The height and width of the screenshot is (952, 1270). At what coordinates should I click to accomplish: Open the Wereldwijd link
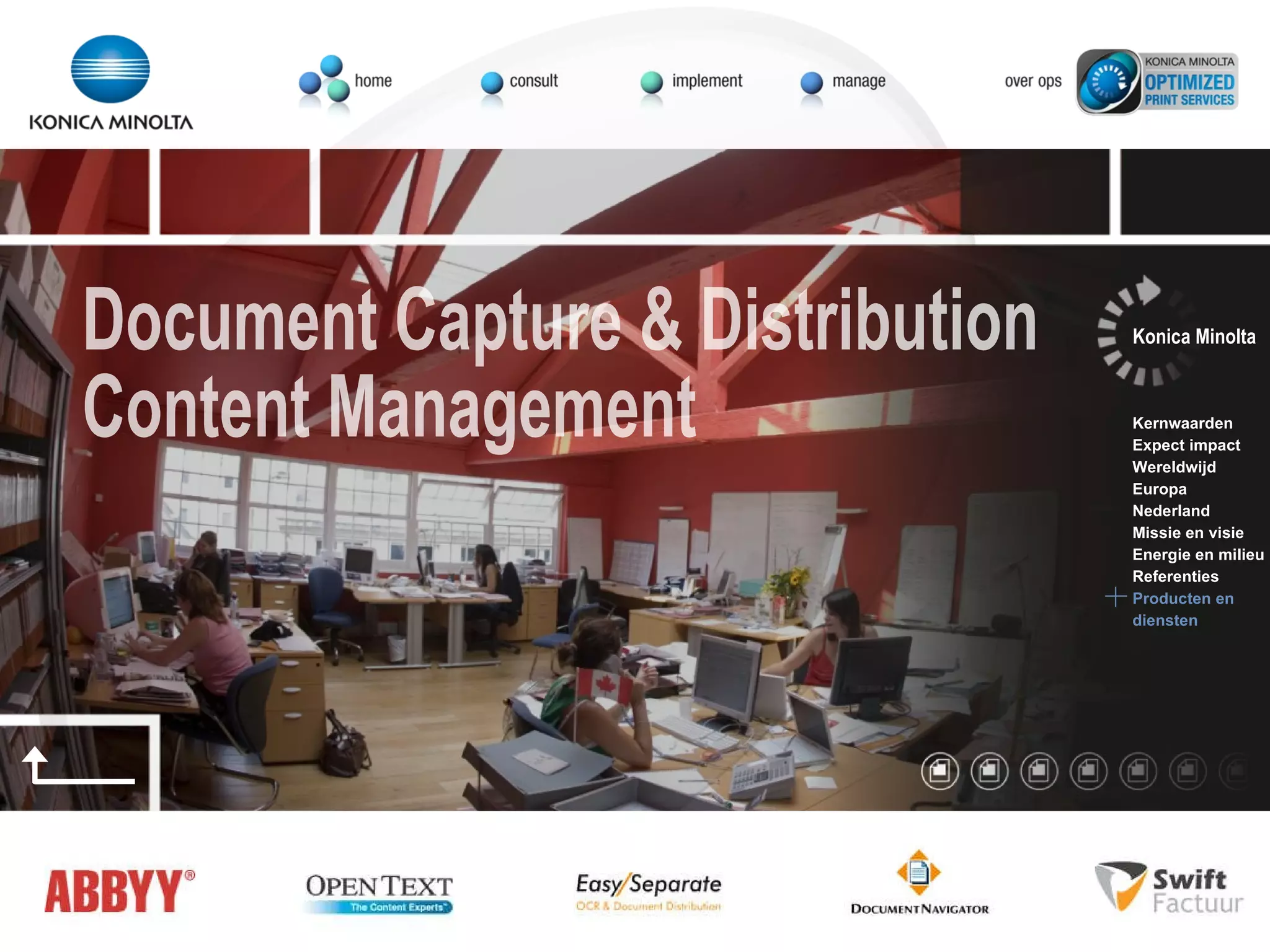point(1174,467)
